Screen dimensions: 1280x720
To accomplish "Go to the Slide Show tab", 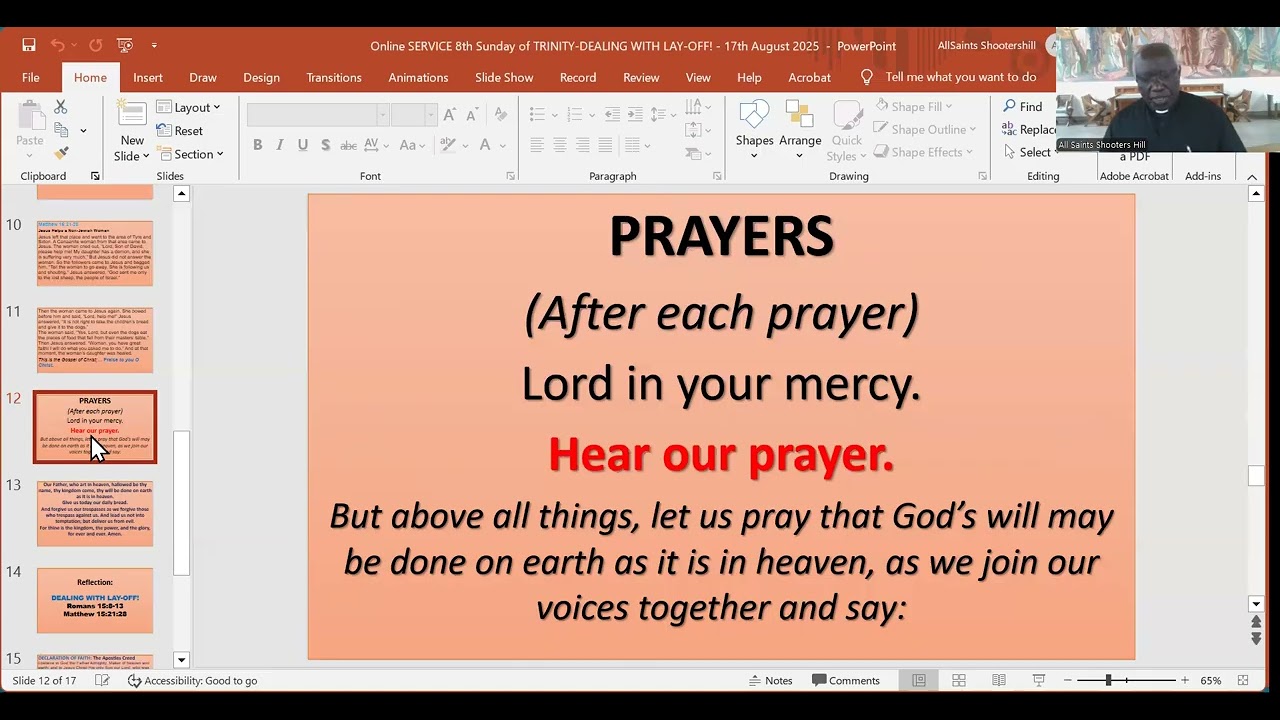I will [x=504, y=77].
